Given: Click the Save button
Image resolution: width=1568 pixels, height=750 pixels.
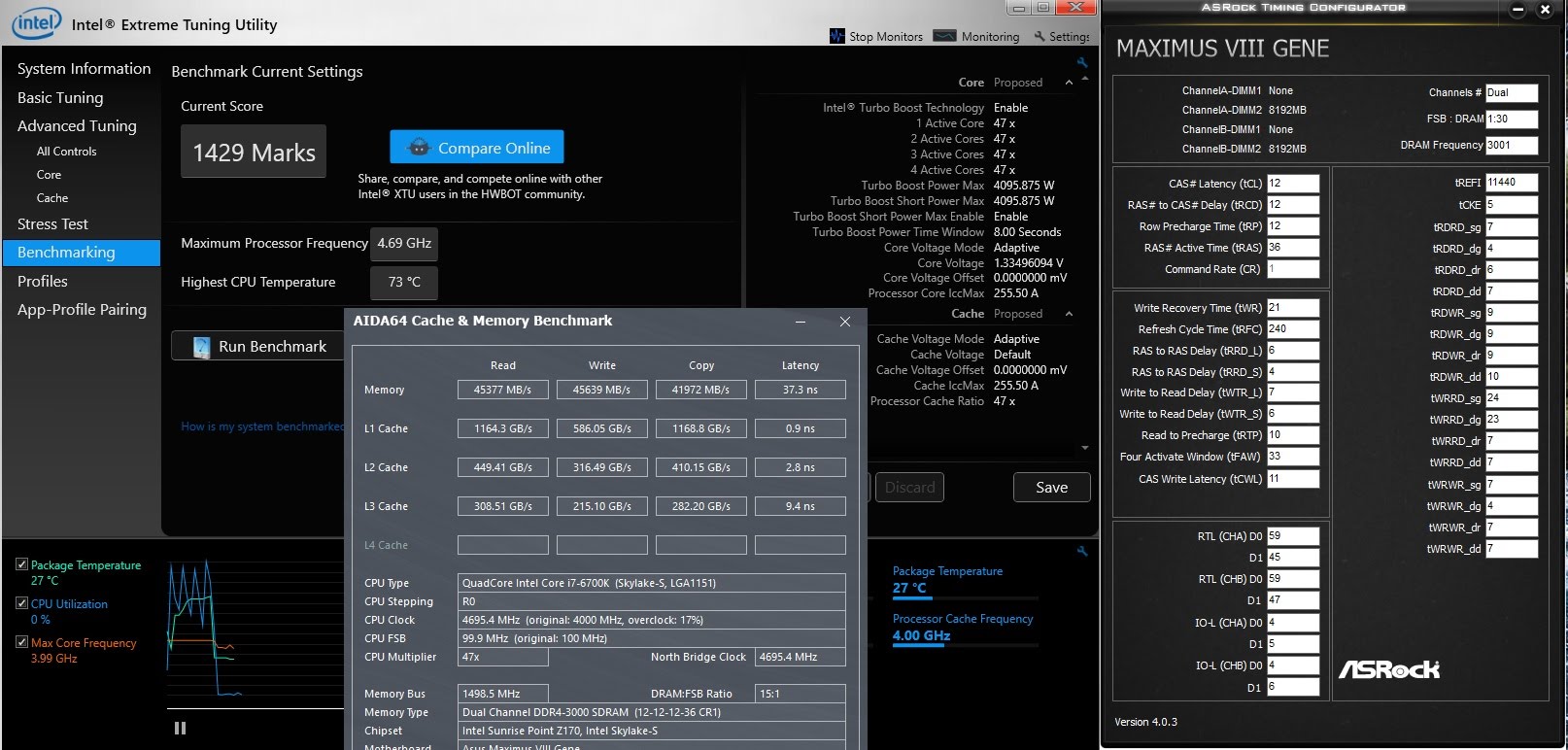Looking at the screenshot, I should [1051, 488].
